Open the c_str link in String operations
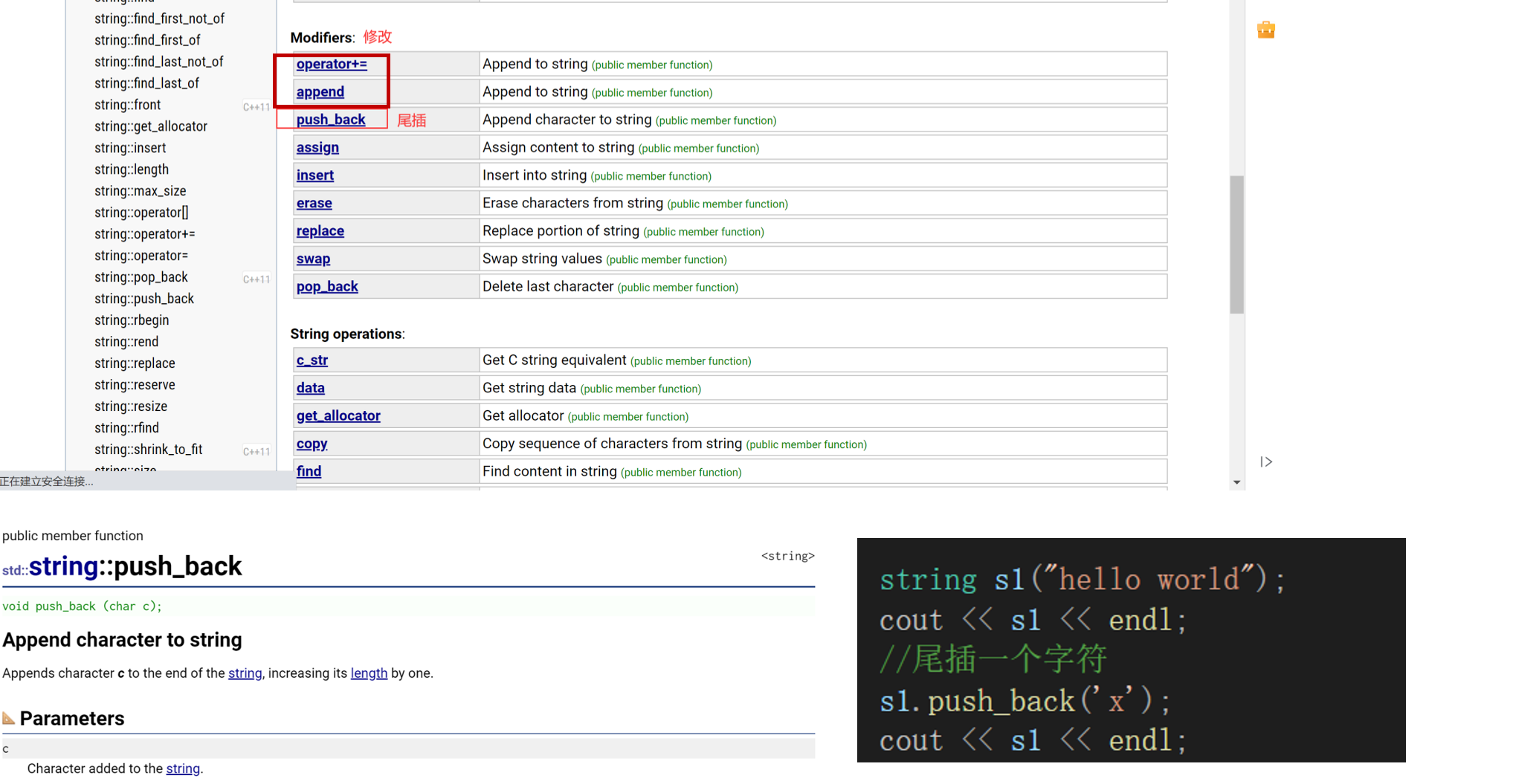Image resolution: width=1539 pixels, height=784 pixels. pyautogui.click(x=312, y=360)
